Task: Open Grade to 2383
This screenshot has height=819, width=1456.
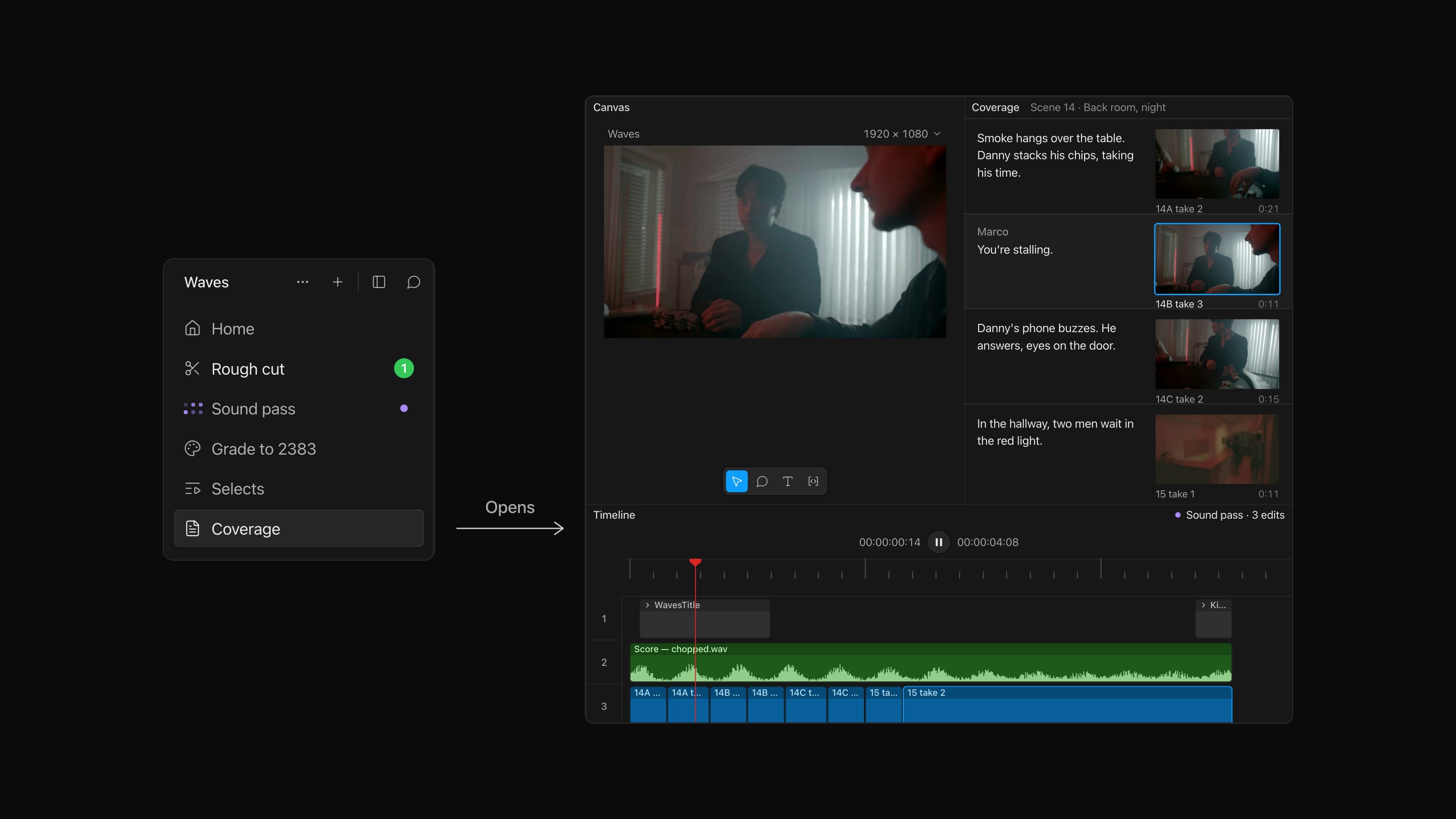Action: [x=298, y=449]
